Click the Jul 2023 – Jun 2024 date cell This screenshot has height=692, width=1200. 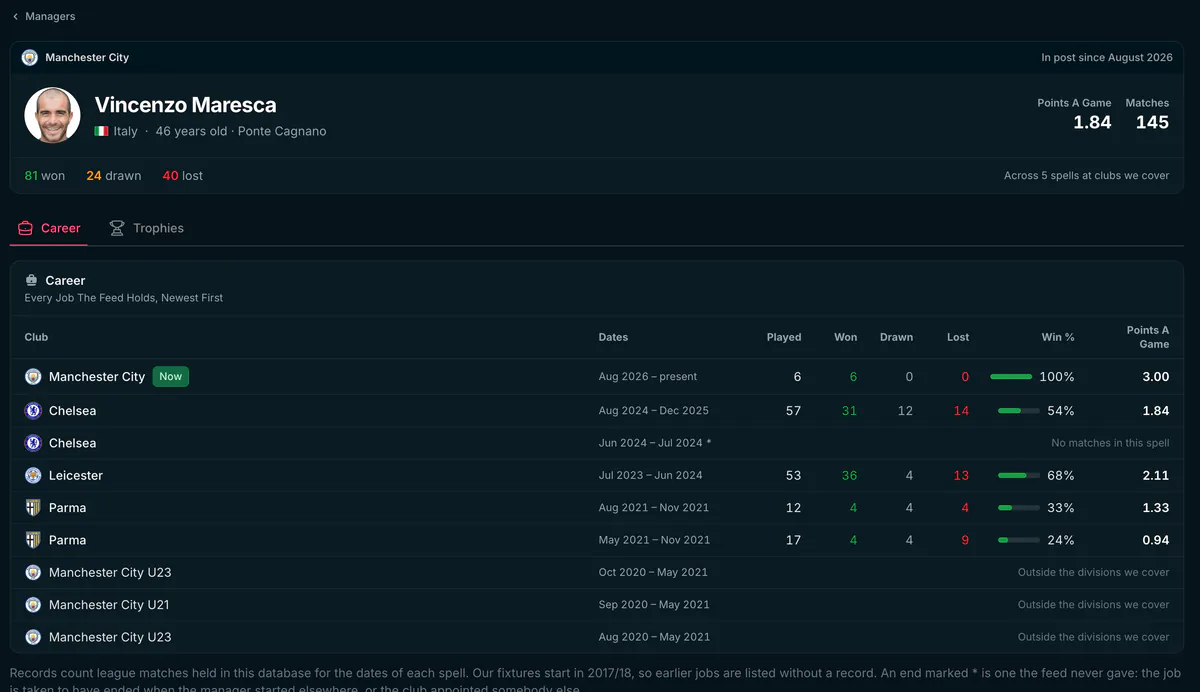[650, 475]
